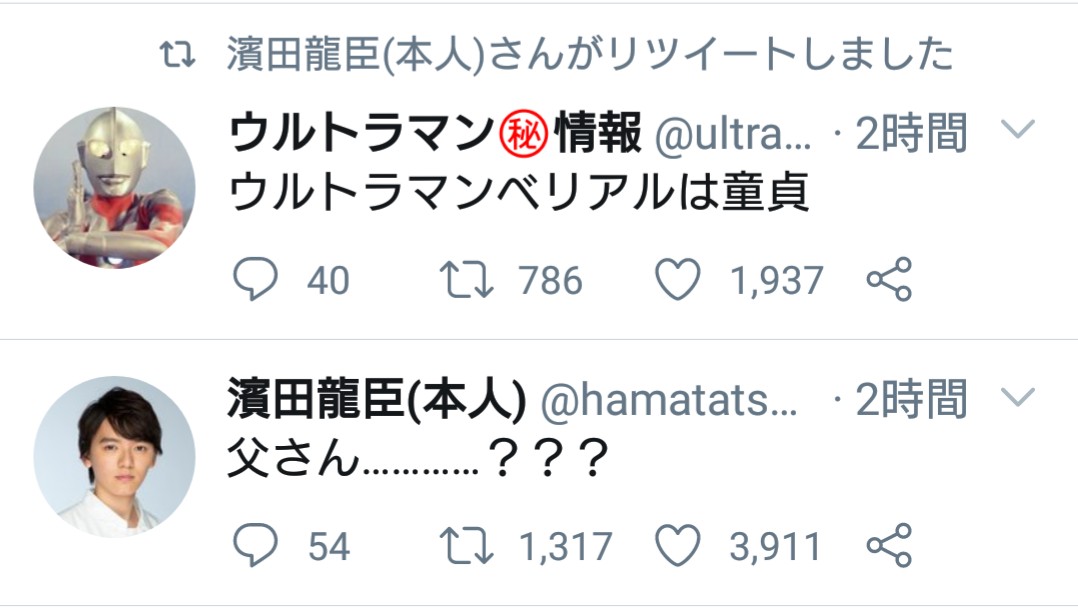Tap the @hamatats handle
Screen dimensions: 1078x614
[668, 401]
